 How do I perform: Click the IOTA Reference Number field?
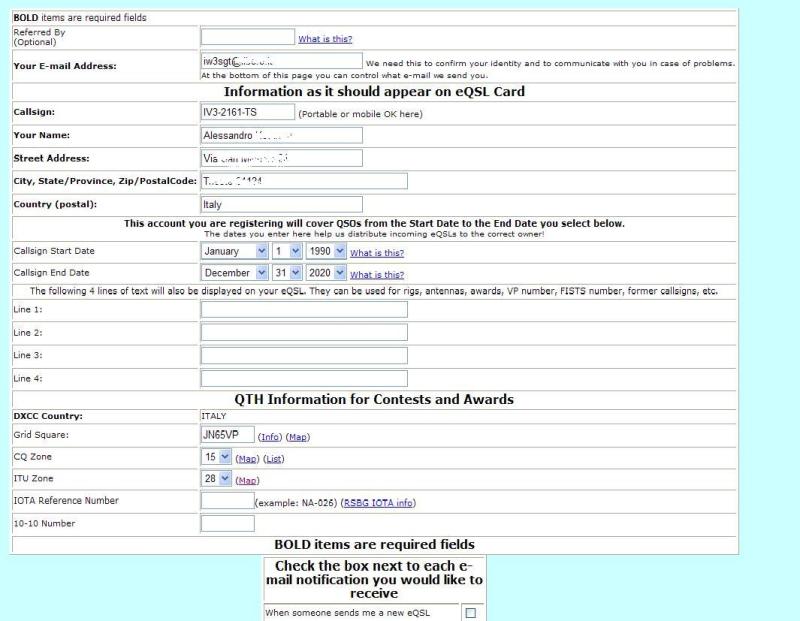(228, 501)
